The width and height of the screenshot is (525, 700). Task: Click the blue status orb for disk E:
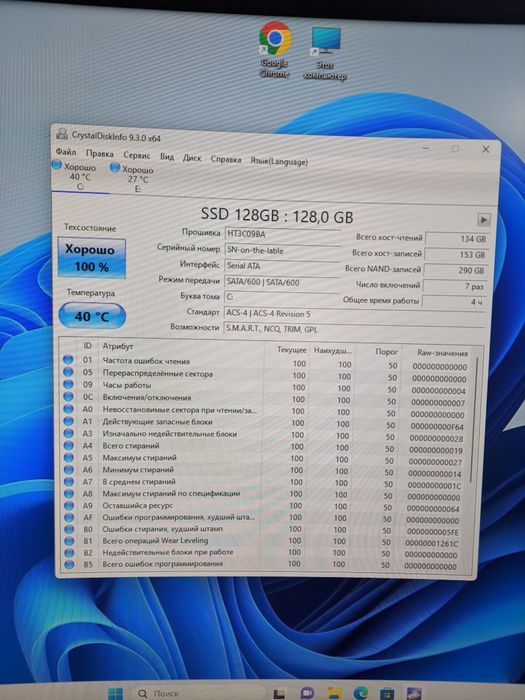coord(115,167)
